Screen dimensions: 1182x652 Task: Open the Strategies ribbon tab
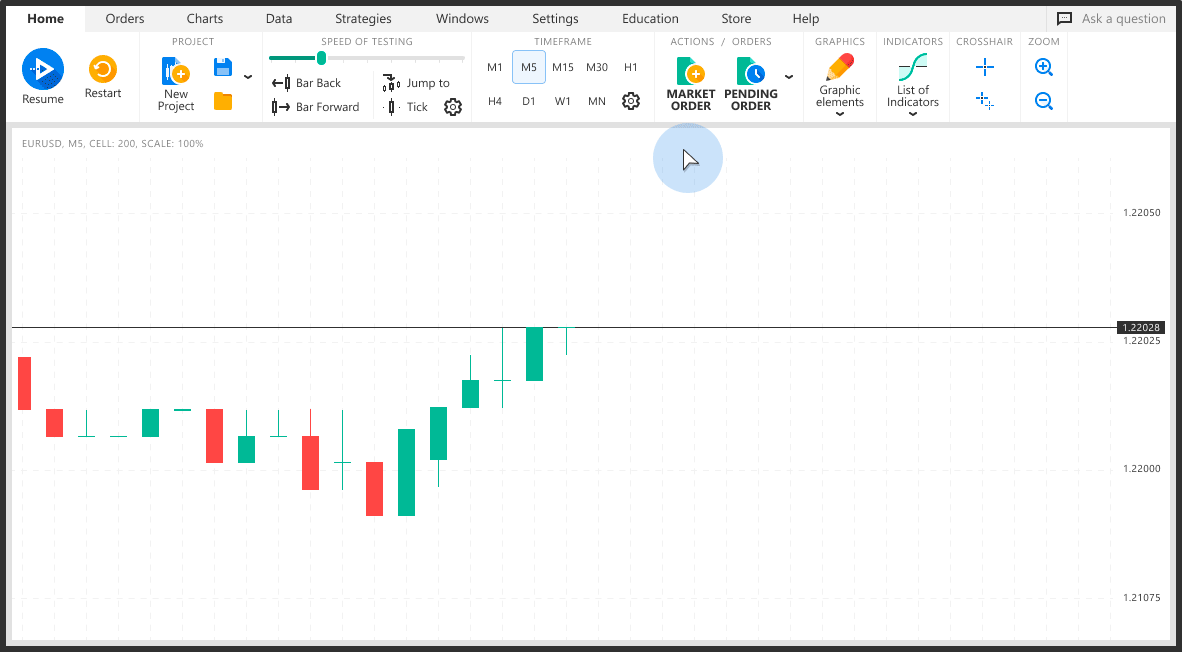point(363,18)
